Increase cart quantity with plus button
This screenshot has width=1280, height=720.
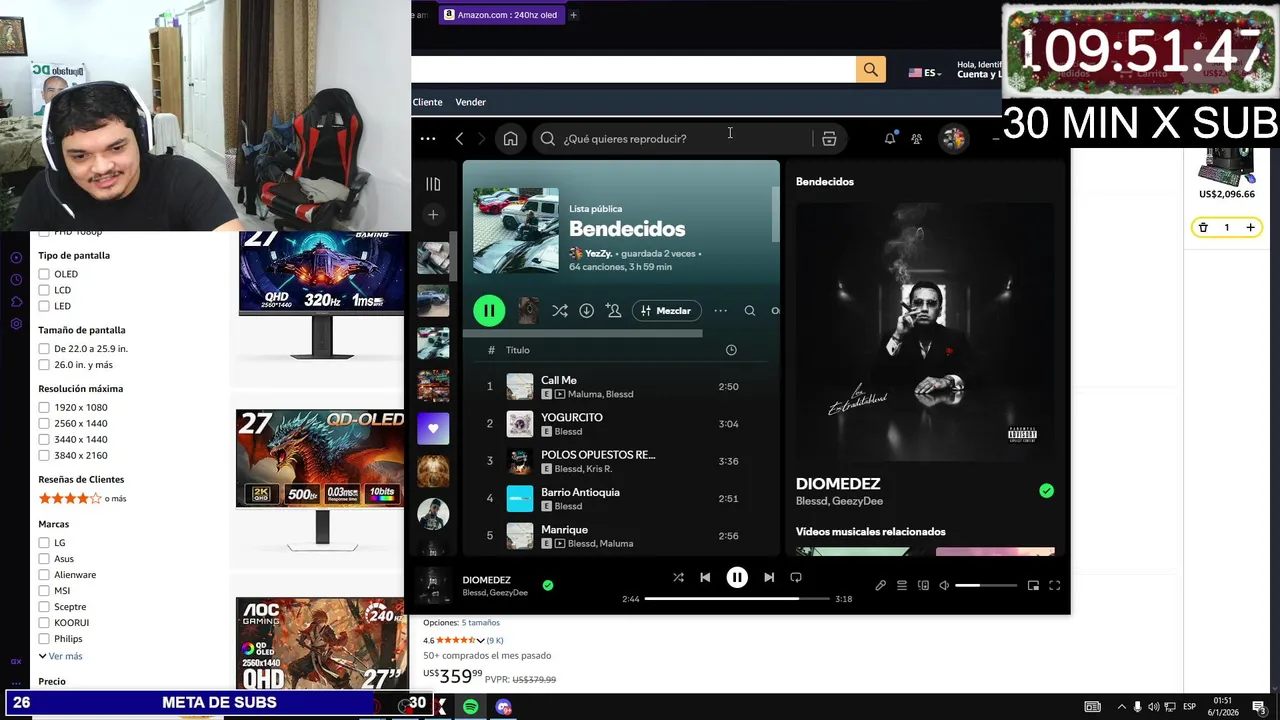click(1250, 228)
